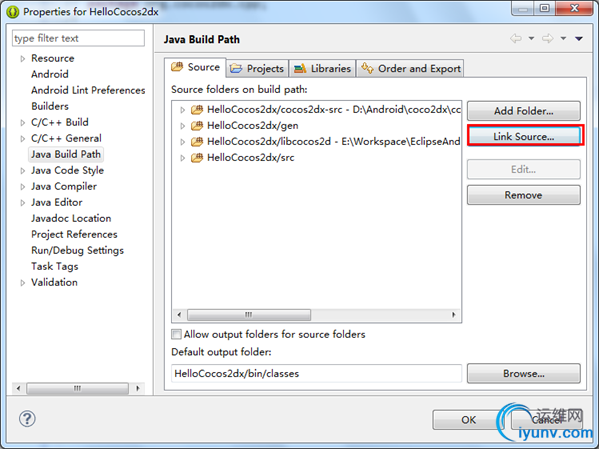Expand the C/C++ General node
Image resolution: width=599 pixels, height=449 pixels.
(x=23, y=139)
